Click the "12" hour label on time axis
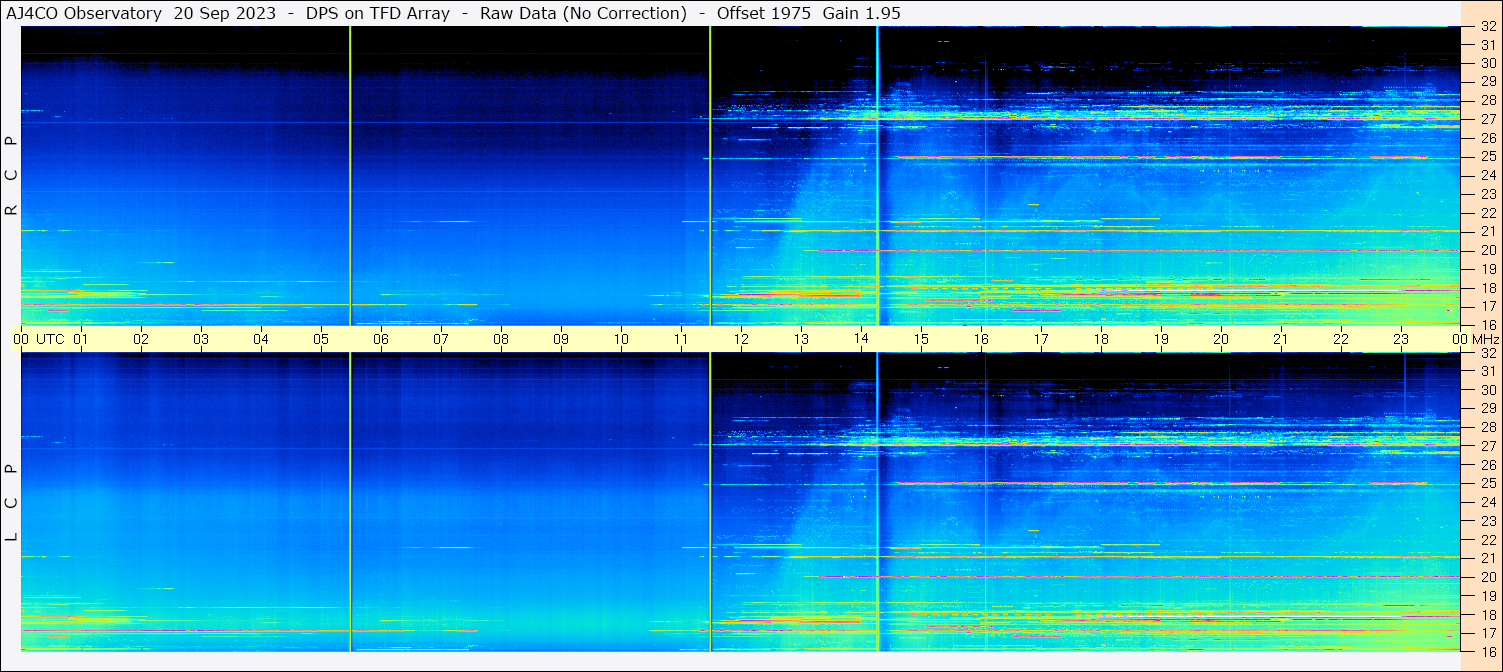Viewport: 1503px width, 672px height. pos(741,339)
